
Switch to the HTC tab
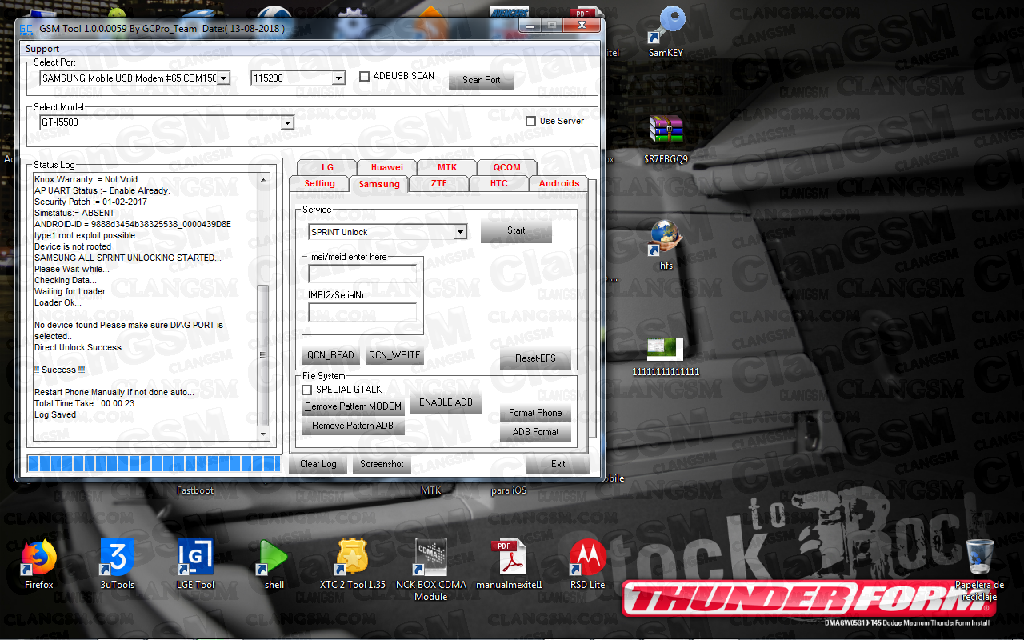499,184
